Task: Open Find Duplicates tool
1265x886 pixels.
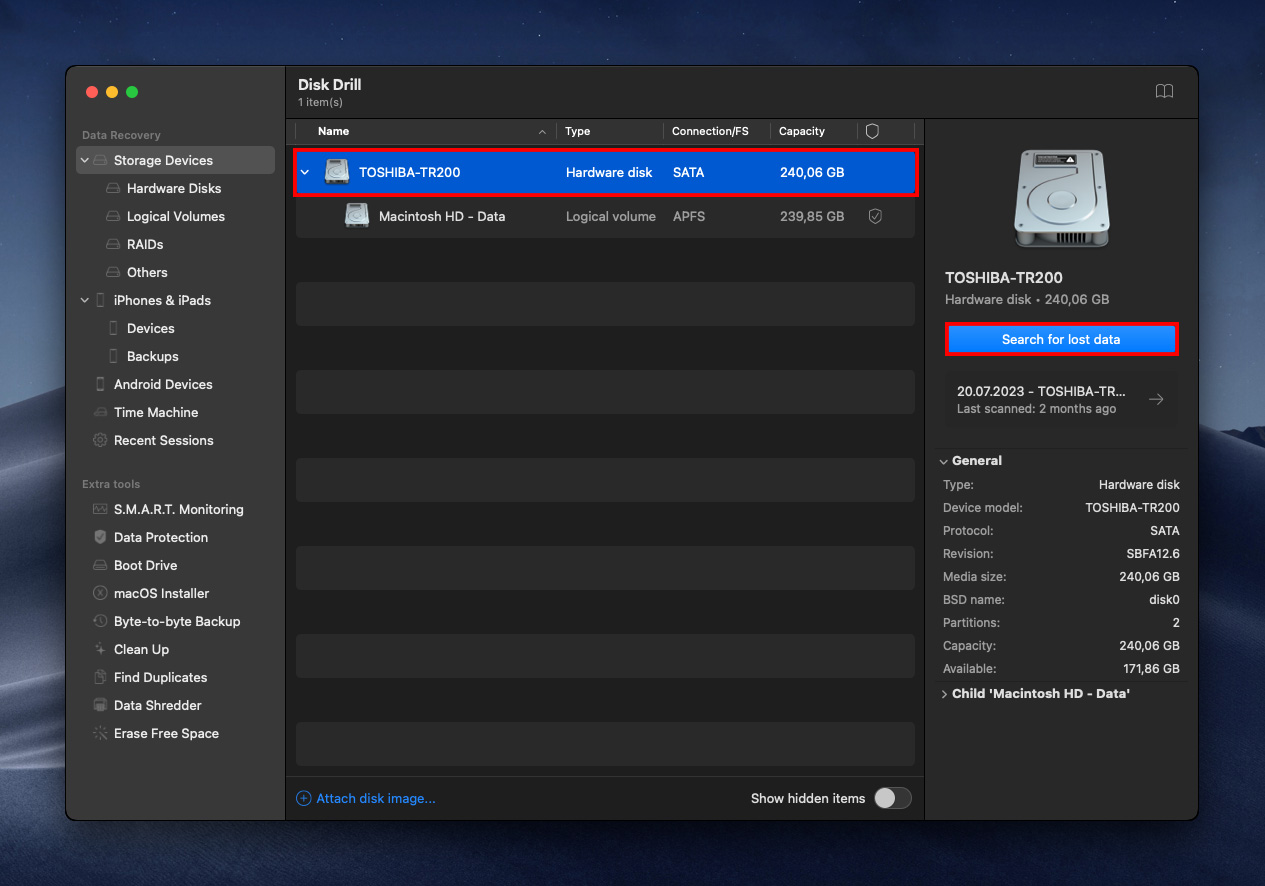Action: [161, 677]
